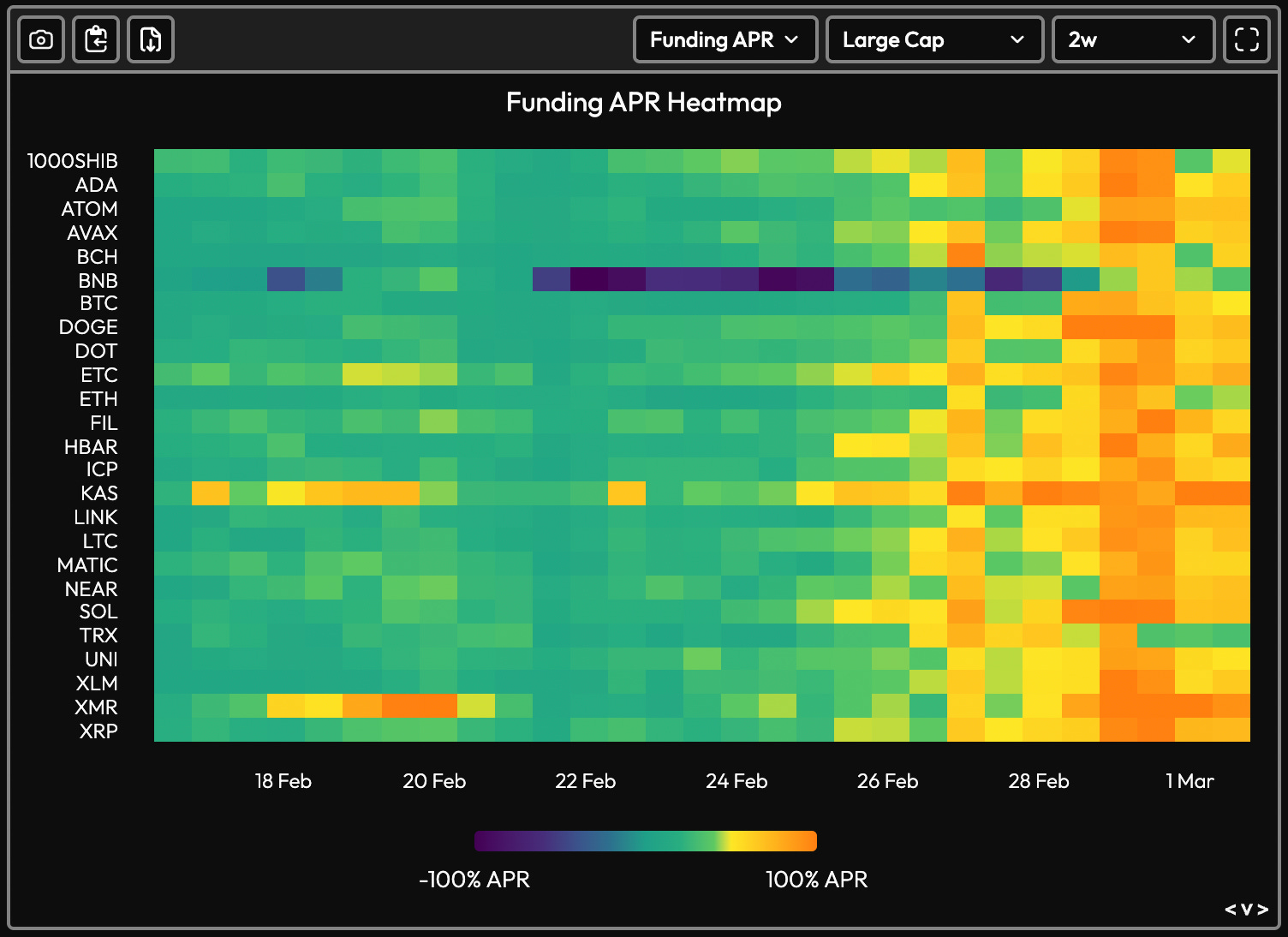Click the 22 Feb axis date

(x=586, y=781)
